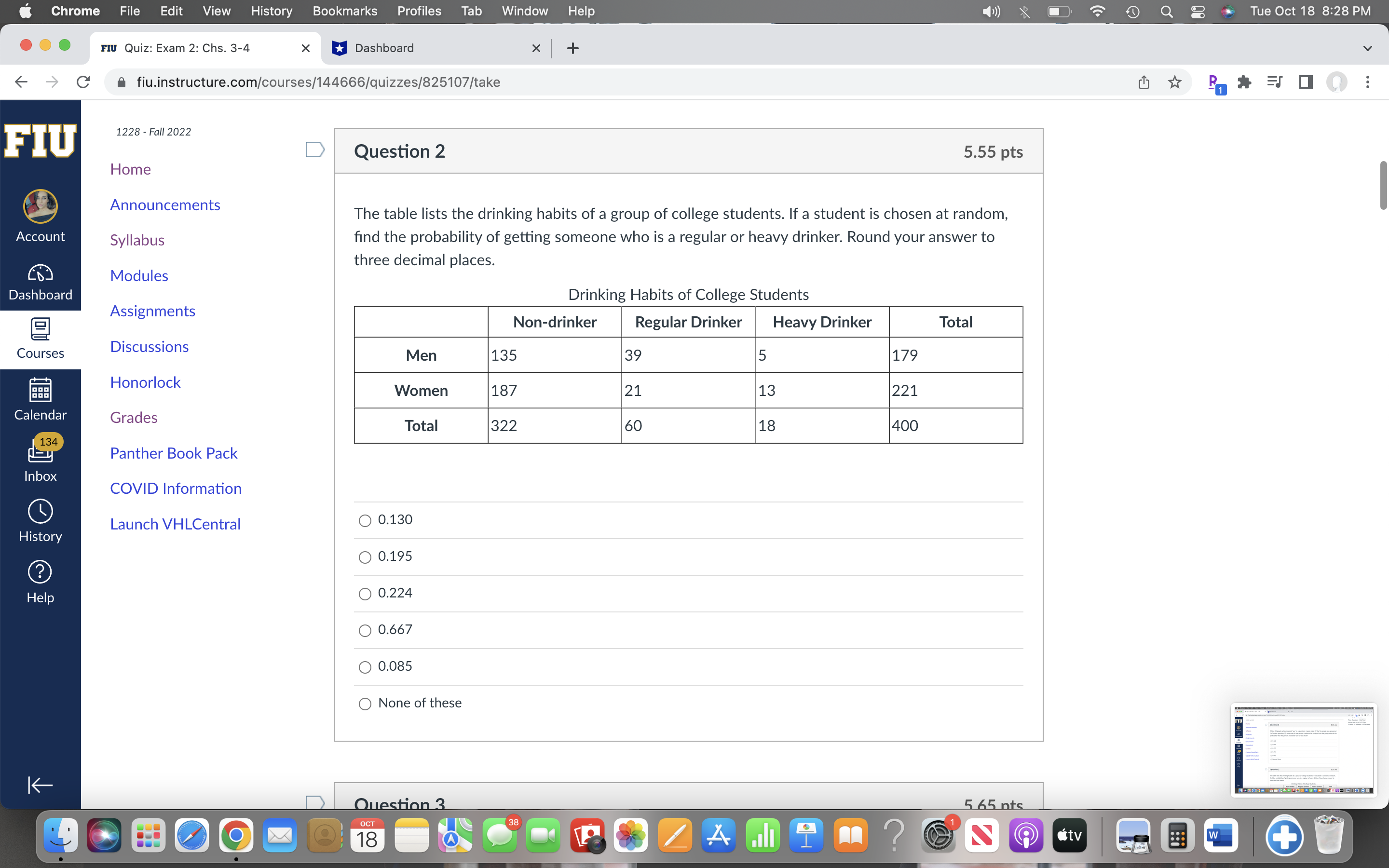
Task: Open the Inbox showing 134 unread messages
Action: [x=40, y=459]
